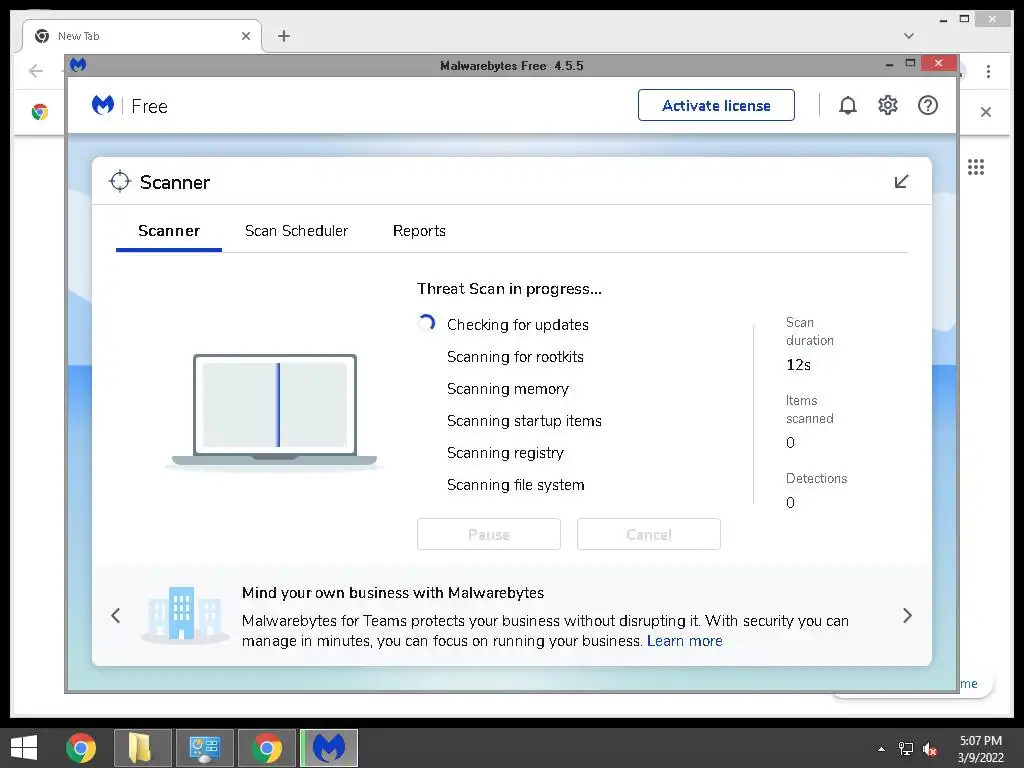
Task: Close the Chrome New Tab tab
Action: point(246,36)
